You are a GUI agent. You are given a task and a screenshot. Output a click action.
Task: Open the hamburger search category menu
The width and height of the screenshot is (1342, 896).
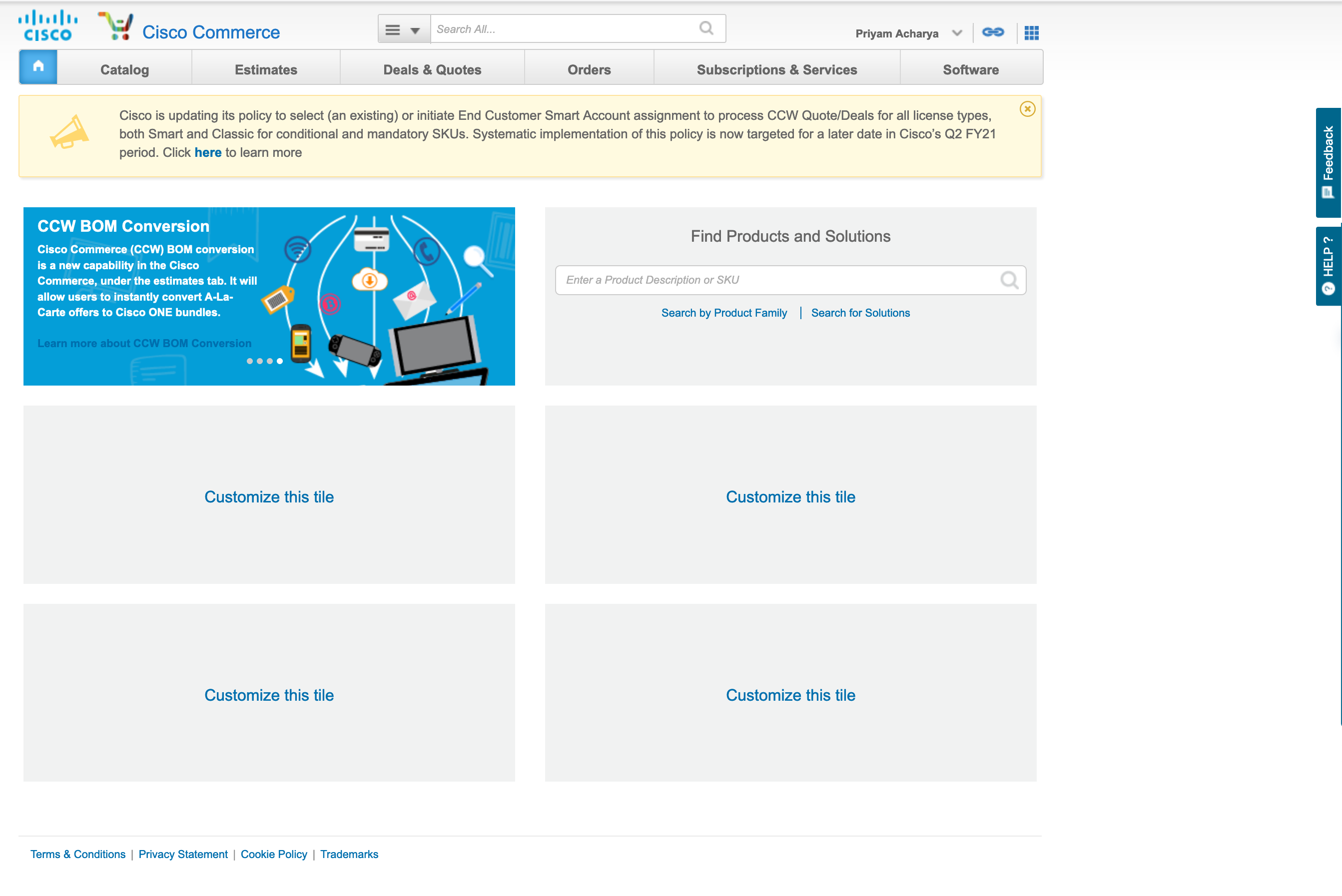[x=393, y=29]
